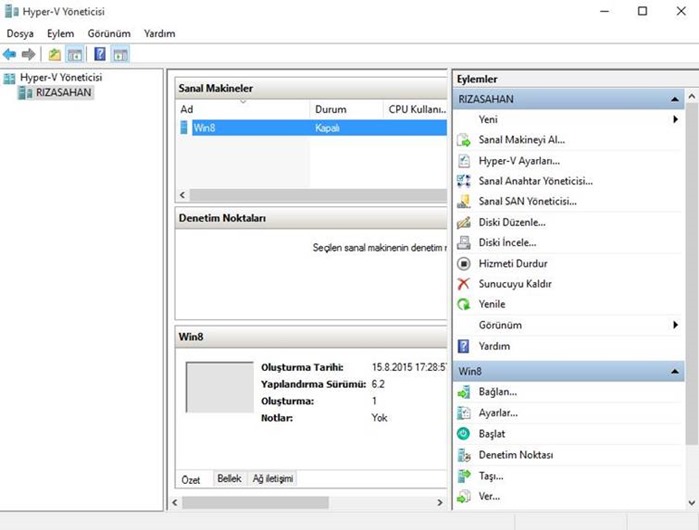Expand the Yeni submenu arrow
This screenshot has width=699, height=530.
point(675,119)
